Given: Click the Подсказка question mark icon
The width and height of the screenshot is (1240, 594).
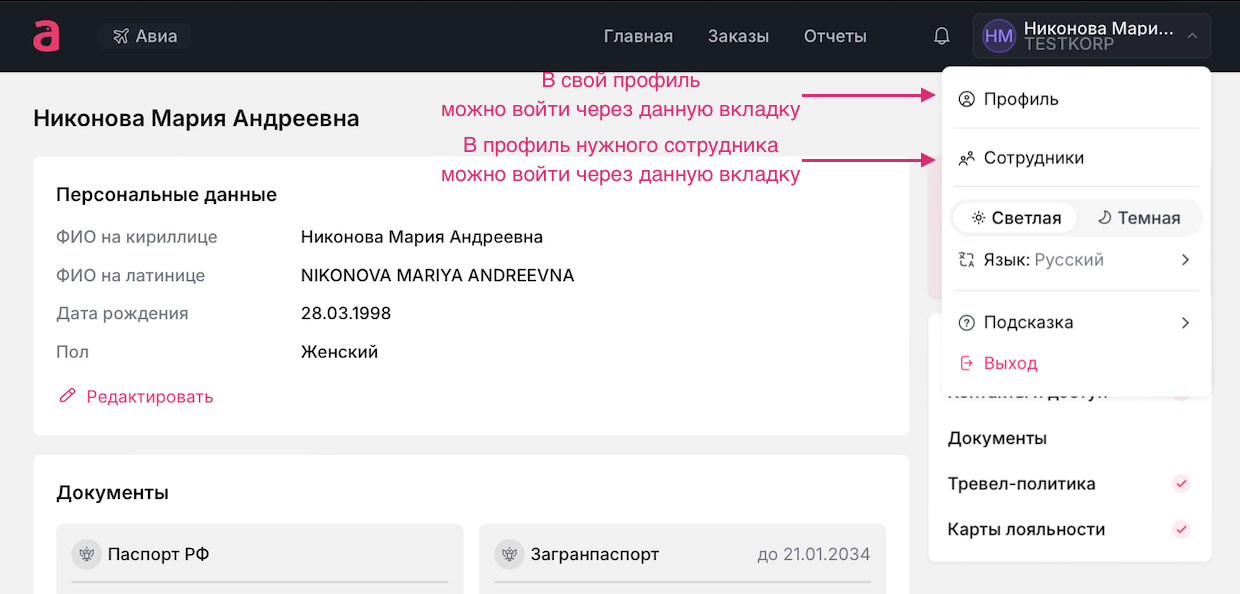Looking at the screenshot, I should pos(966,323).
